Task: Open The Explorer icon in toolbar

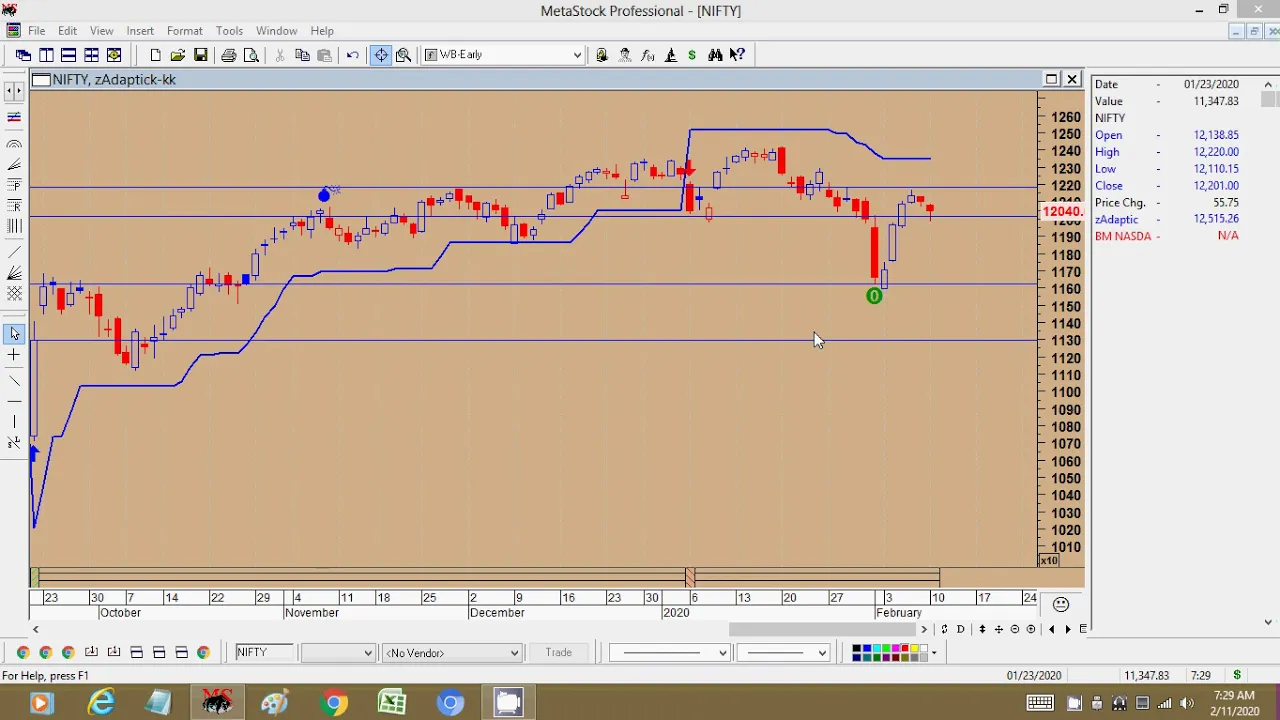Action: 602,55
